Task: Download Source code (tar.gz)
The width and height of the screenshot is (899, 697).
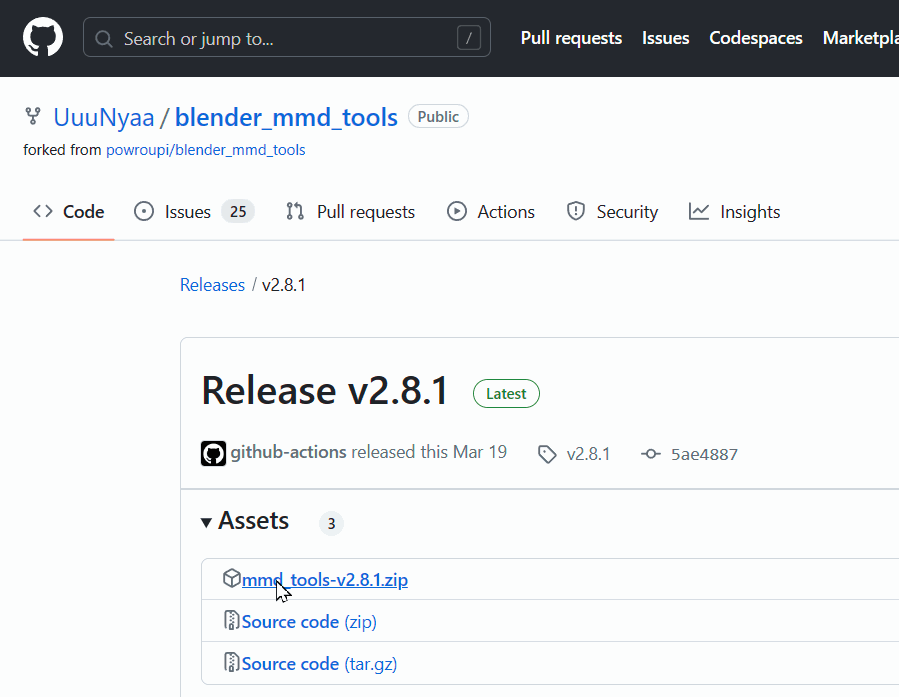Action: pos(319,664)
